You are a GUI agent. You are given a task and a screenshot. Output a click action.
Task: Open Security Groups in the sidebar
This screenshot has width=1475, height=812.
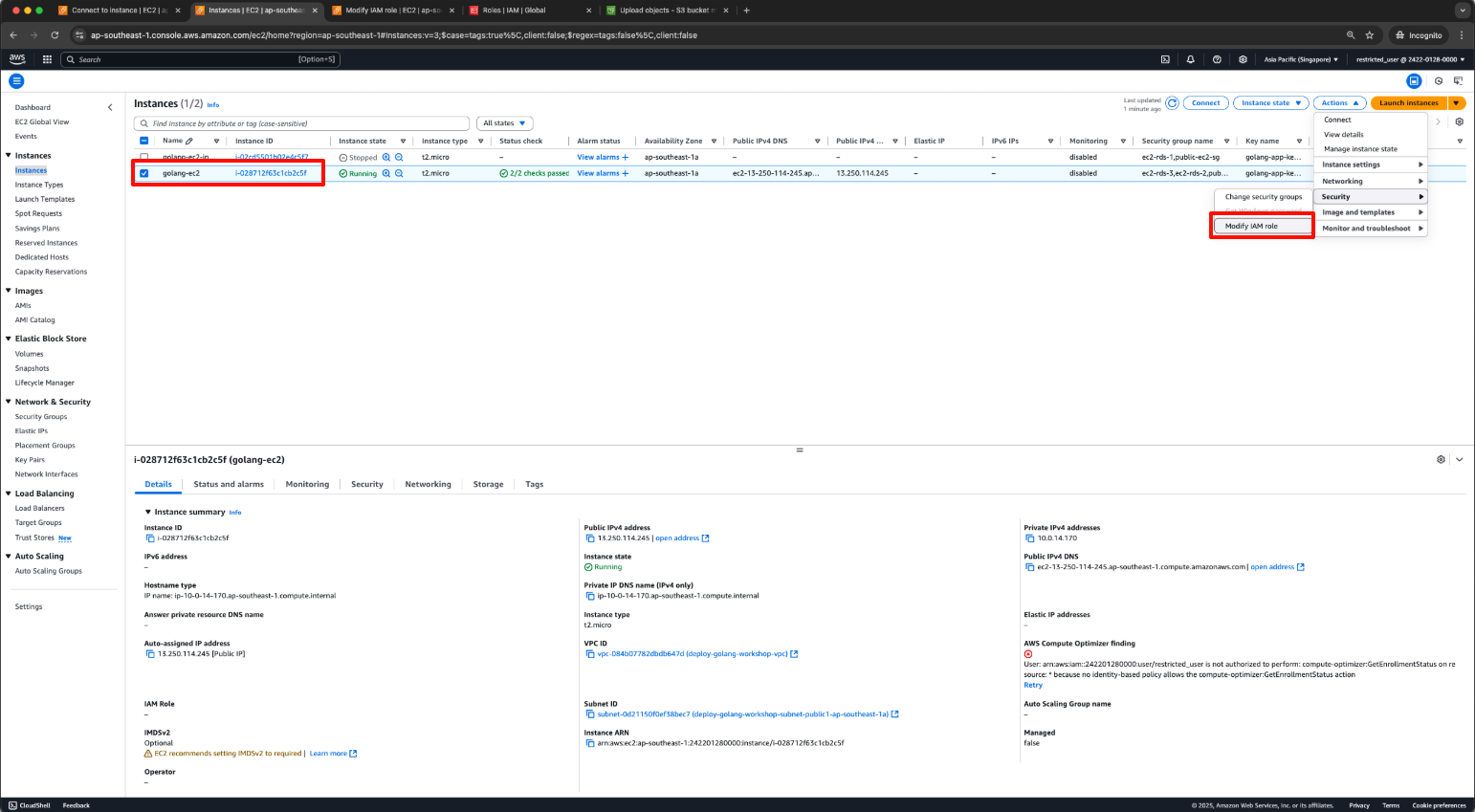tap(41, 417)
